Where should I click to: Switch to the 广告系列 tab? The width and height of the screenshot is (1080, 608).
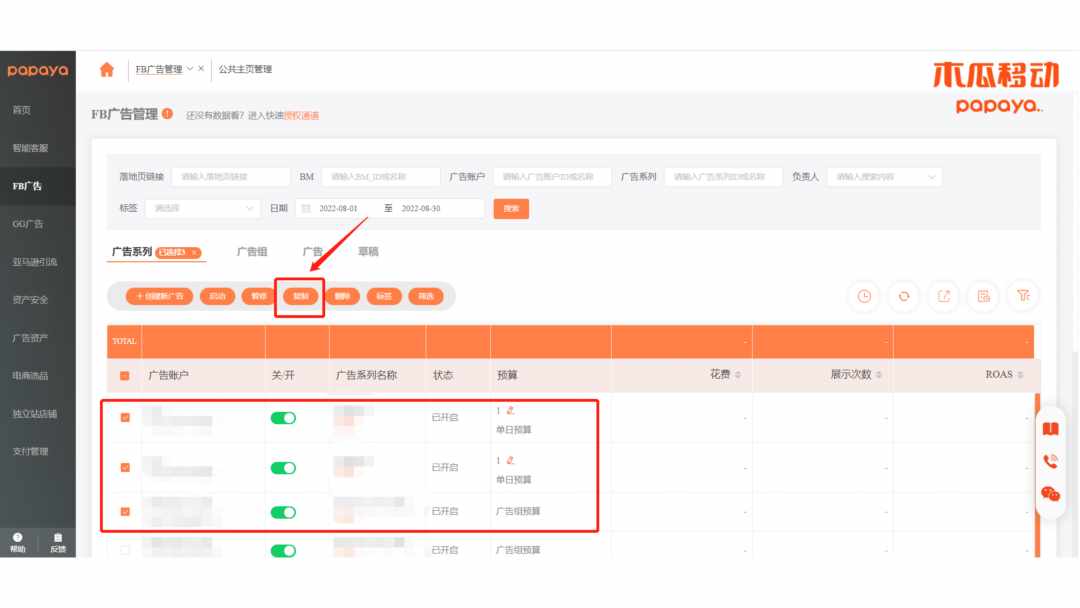click(132, 252)
